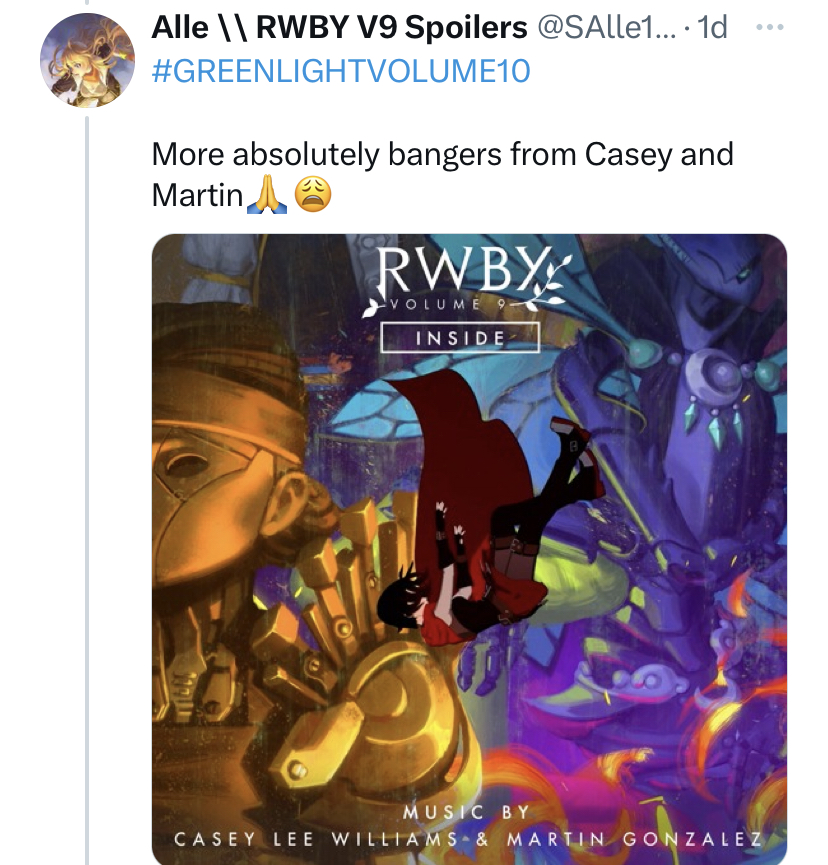Click the @SAlle1... username handle
Image resolution: width=828 pixels, height=865 pixels.
(606, 27)
